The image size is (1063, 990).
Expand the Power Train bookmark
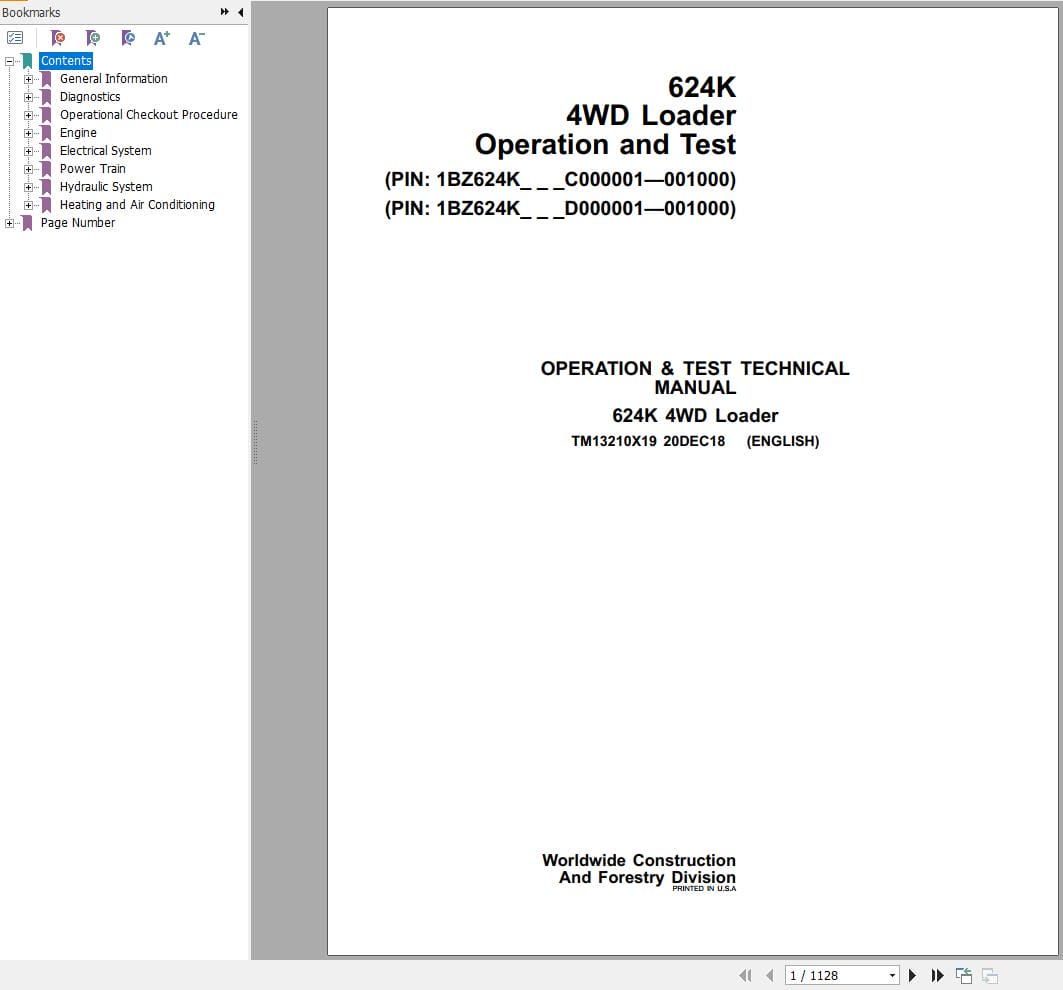coord(28,169)
